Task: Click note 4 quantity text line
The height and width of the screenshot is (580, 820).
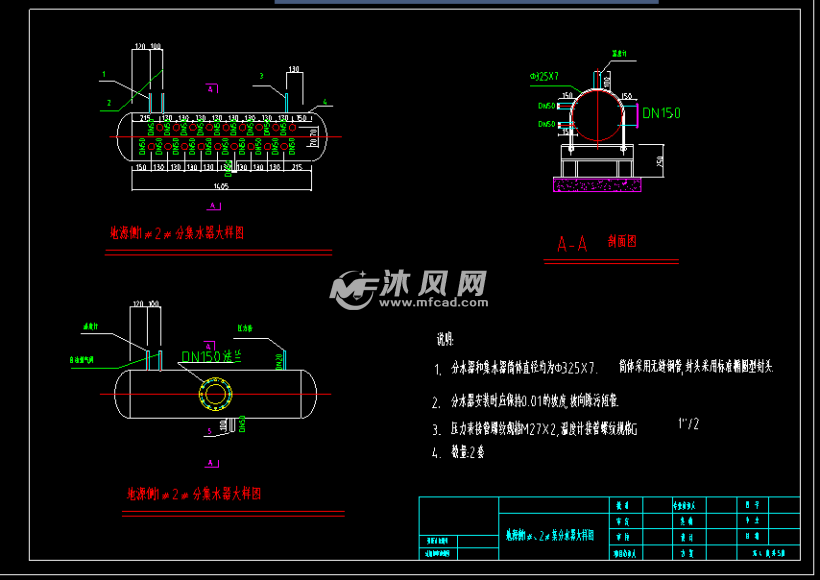Action: coord(466,452)
